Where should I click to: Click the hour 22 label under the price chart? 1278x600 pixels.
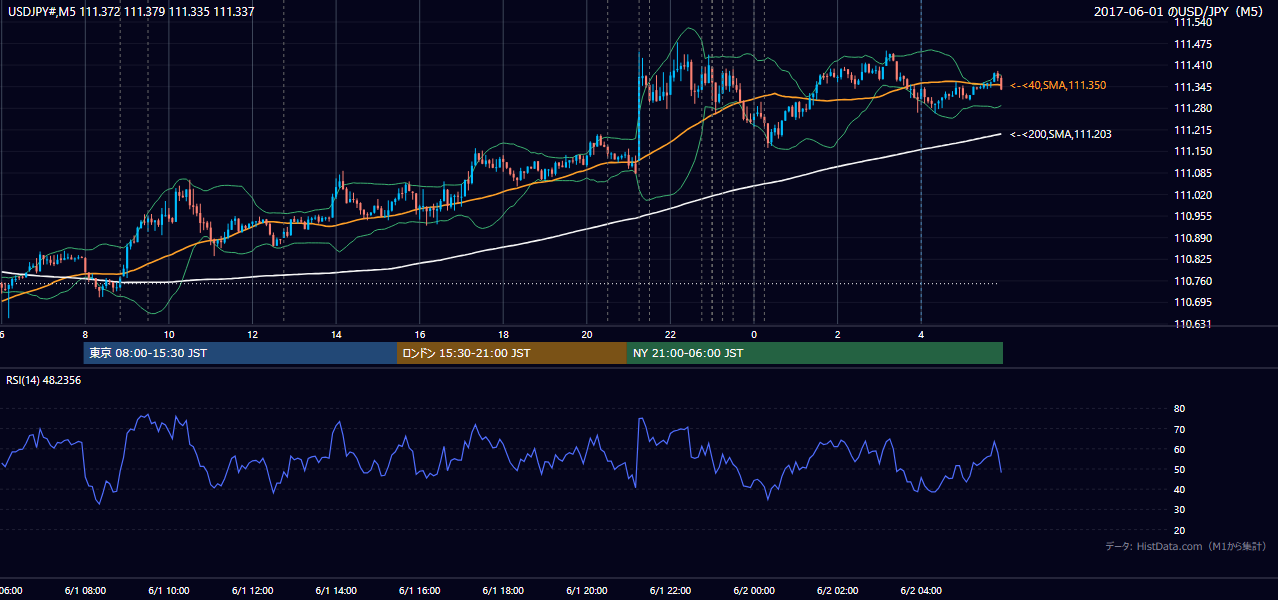point(671,334)
